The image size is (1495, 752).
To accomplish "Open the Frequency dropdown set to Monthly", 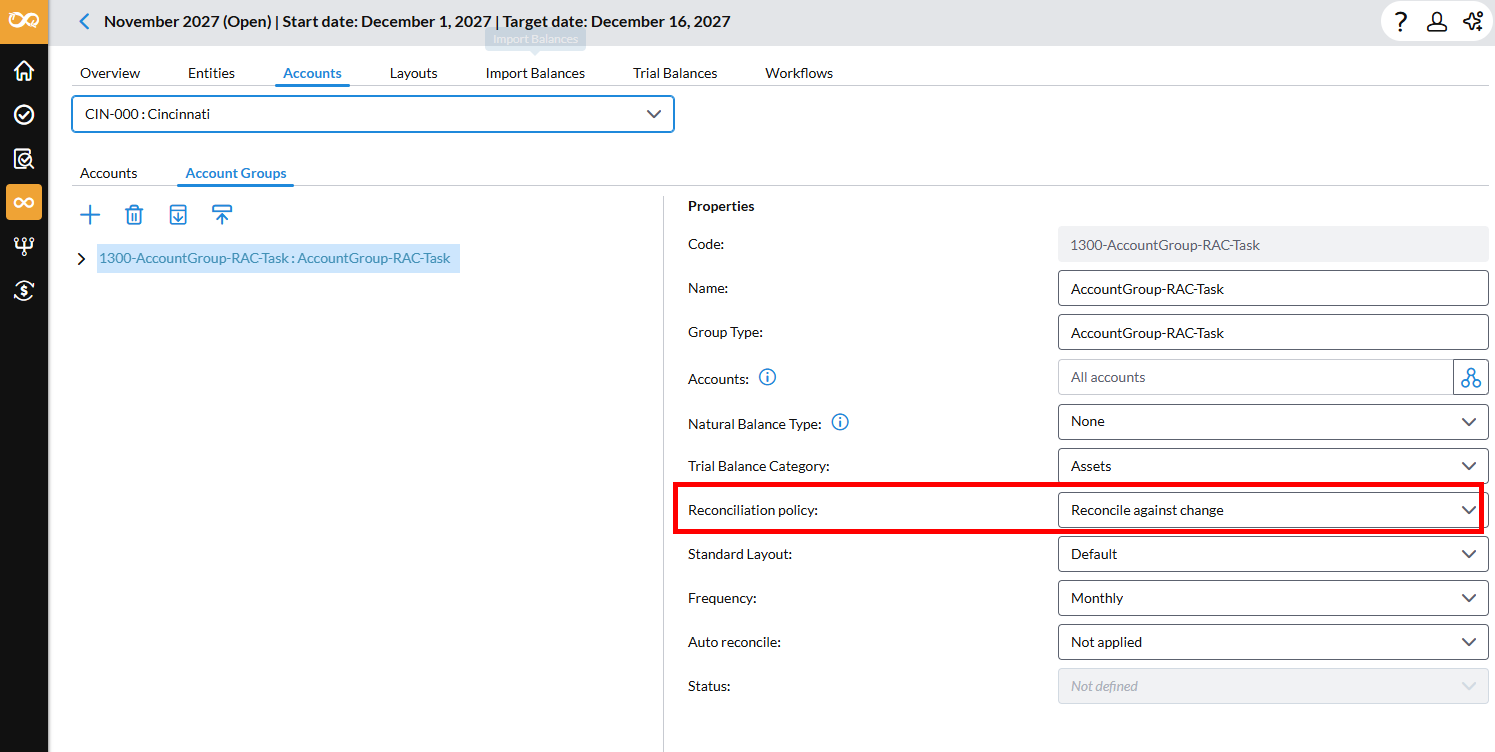I will (1272, 598).
